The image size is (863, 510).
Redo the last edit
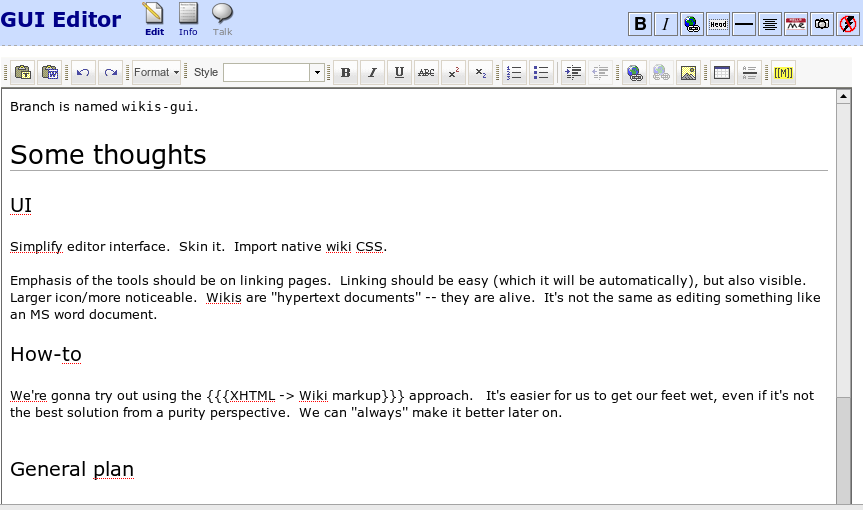(111, 73)
